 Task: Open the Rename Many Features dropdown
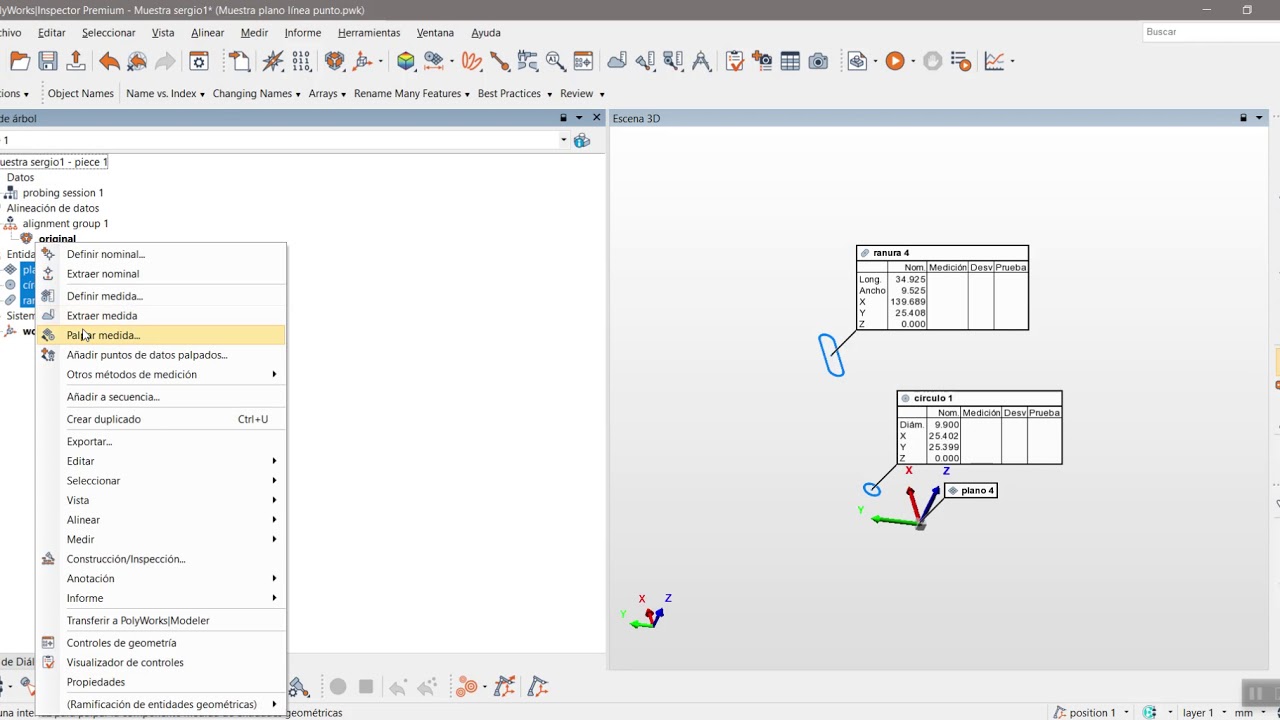[412, 94]
